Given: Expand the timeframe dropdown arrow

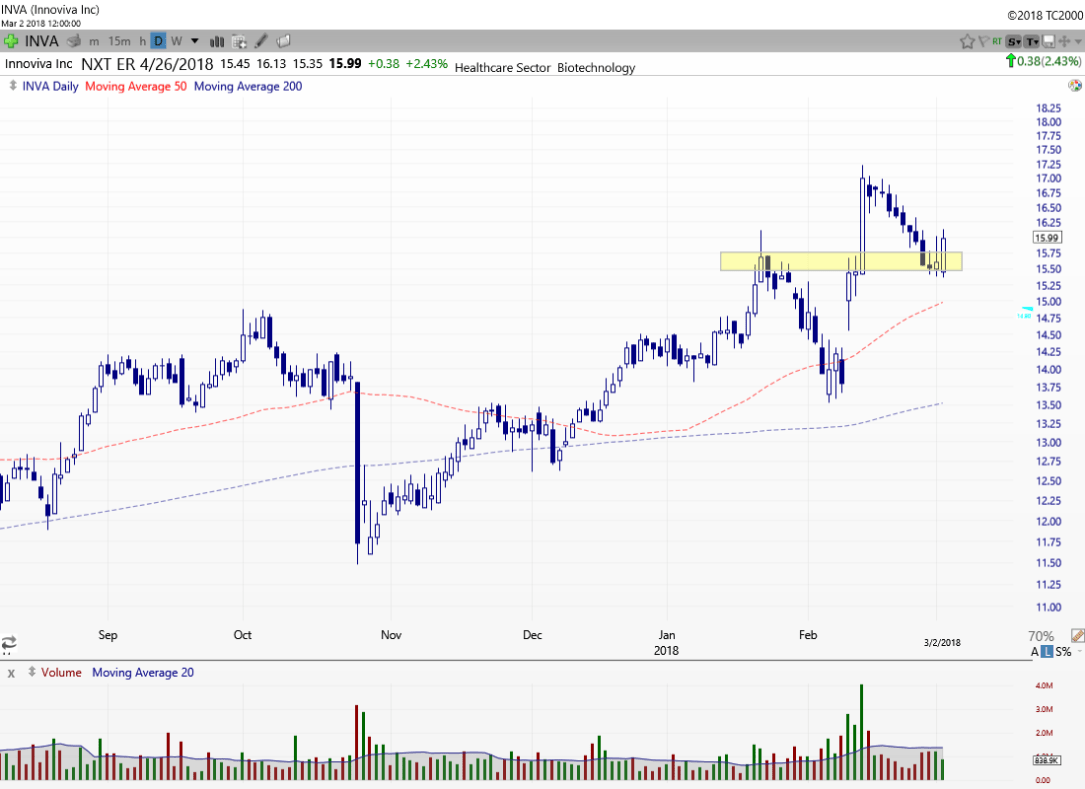Looking at the screenshot, I should click(194, 41).
